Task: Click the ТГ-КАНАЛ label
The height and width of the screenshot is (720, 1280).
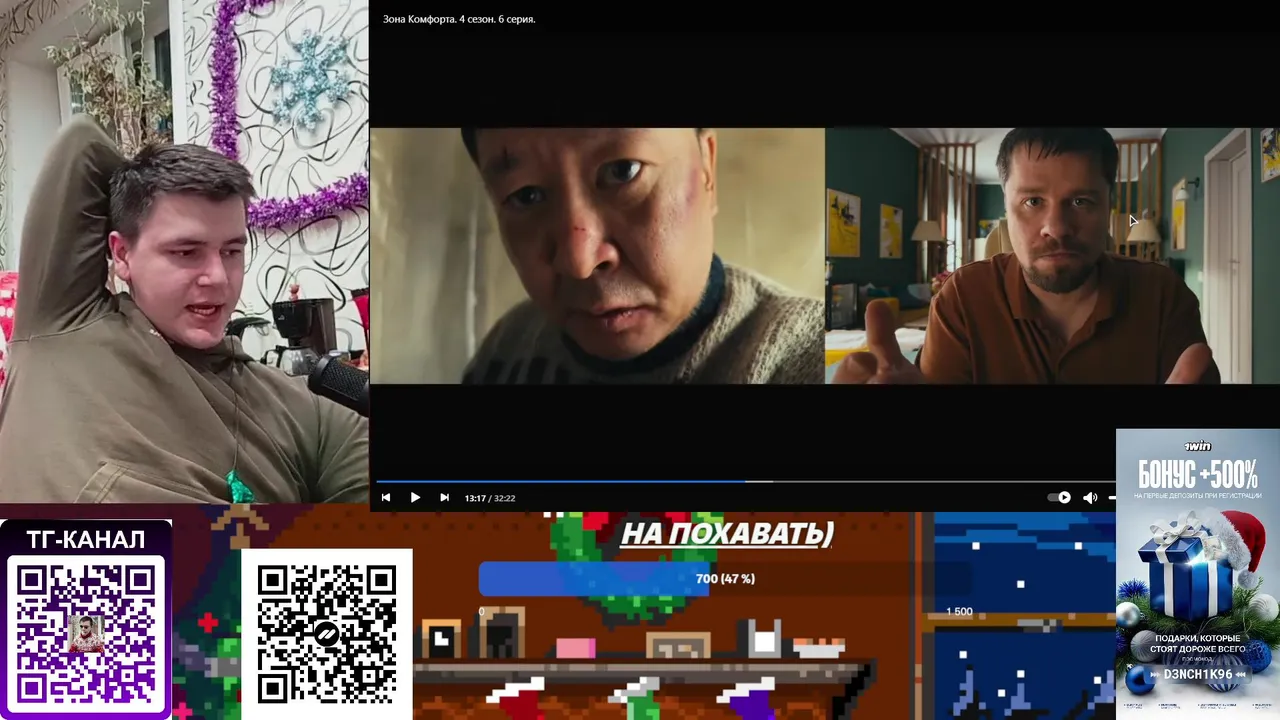Action: (x=86, y=540)
